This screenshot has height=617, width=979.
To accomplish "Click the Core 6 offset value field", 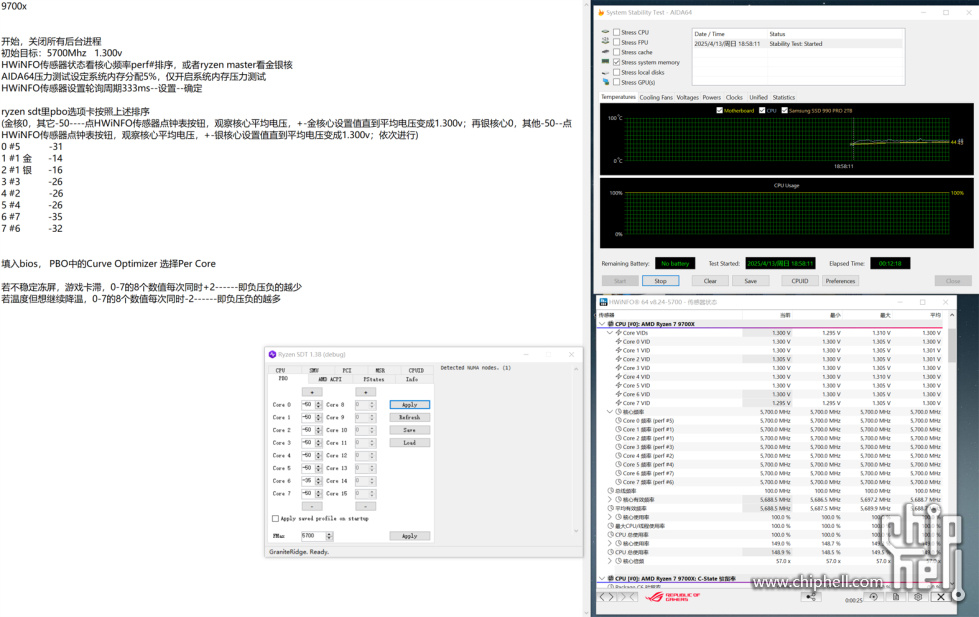I will point(308,481).
